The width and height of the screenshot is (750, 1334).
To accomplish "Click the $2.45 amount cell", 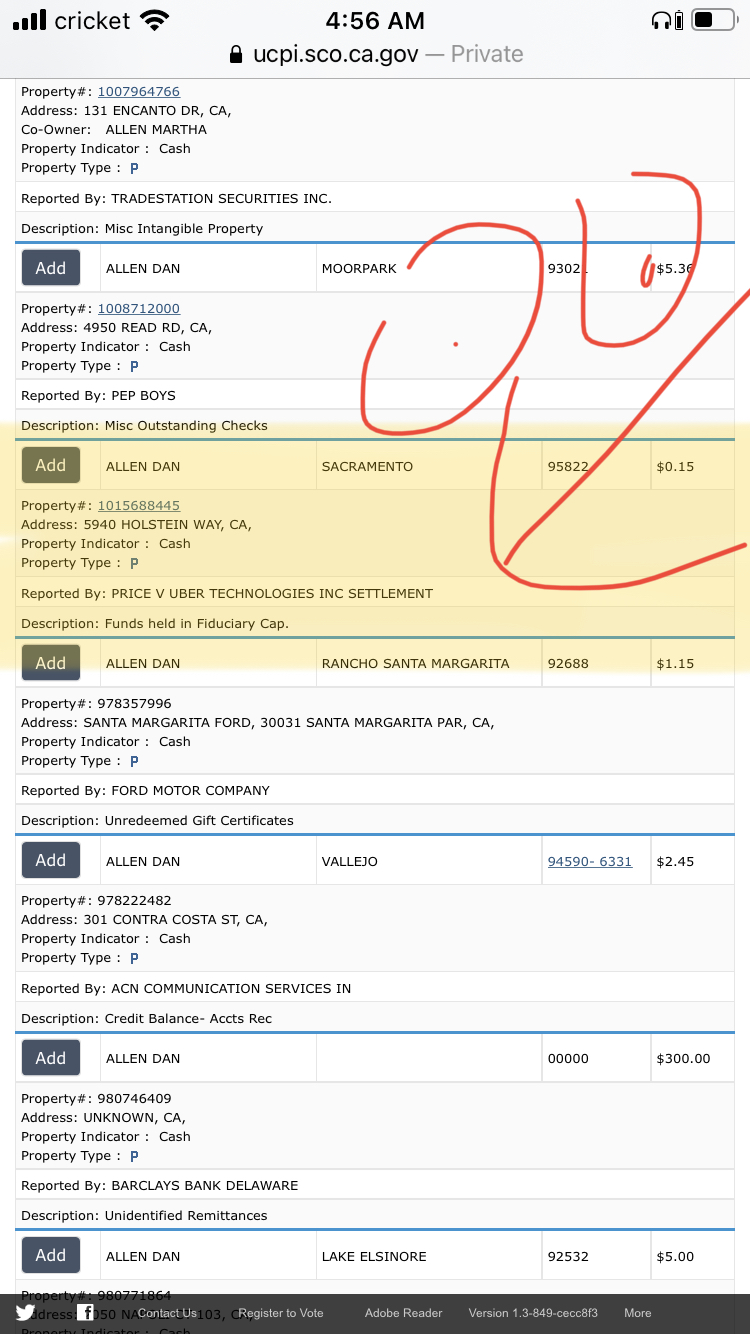I will click(x=692, y=861).
